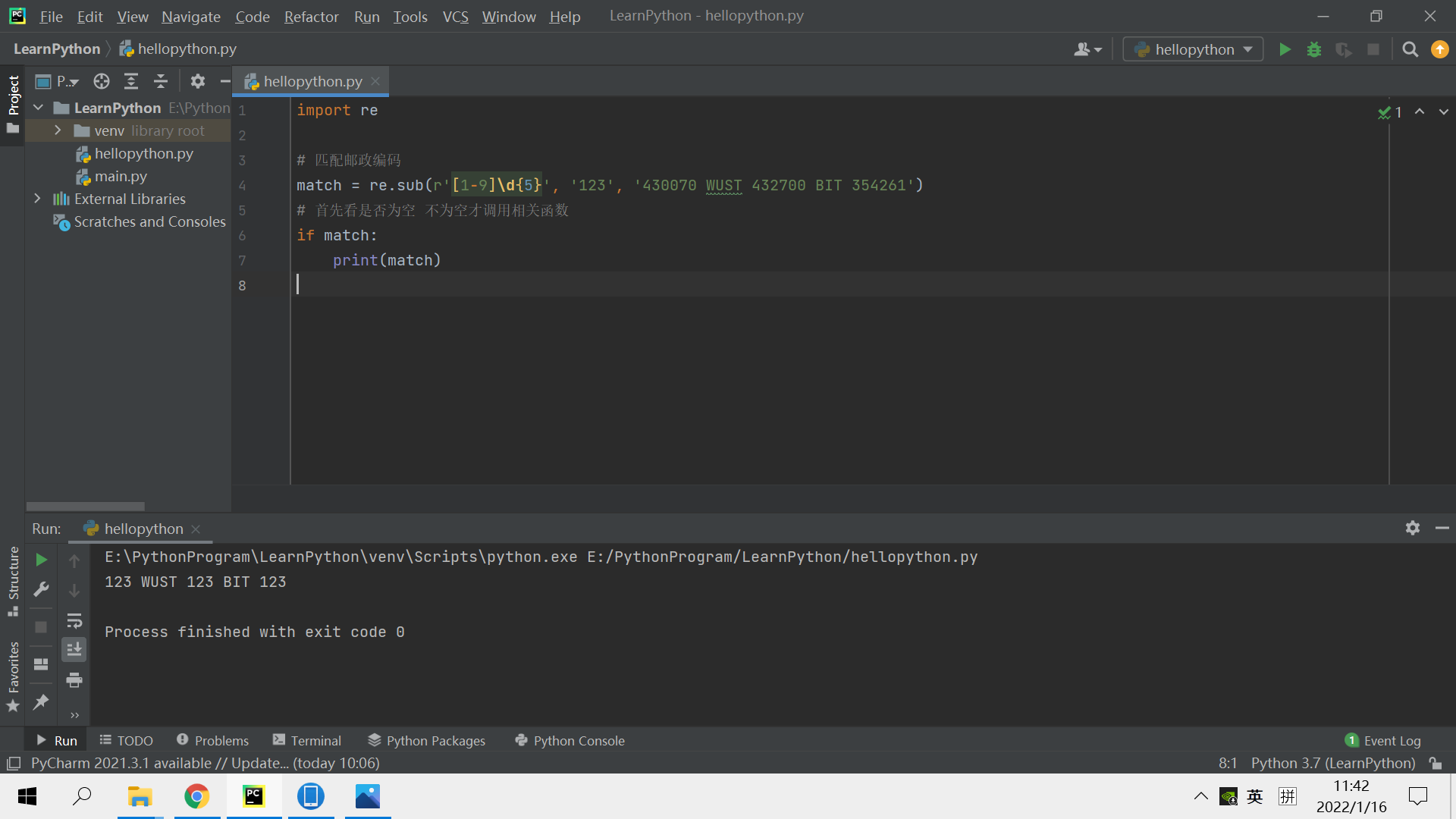Open Search Everywhere magnifier icon
The image size is (1456, 819).
[x=1410, y=49]
